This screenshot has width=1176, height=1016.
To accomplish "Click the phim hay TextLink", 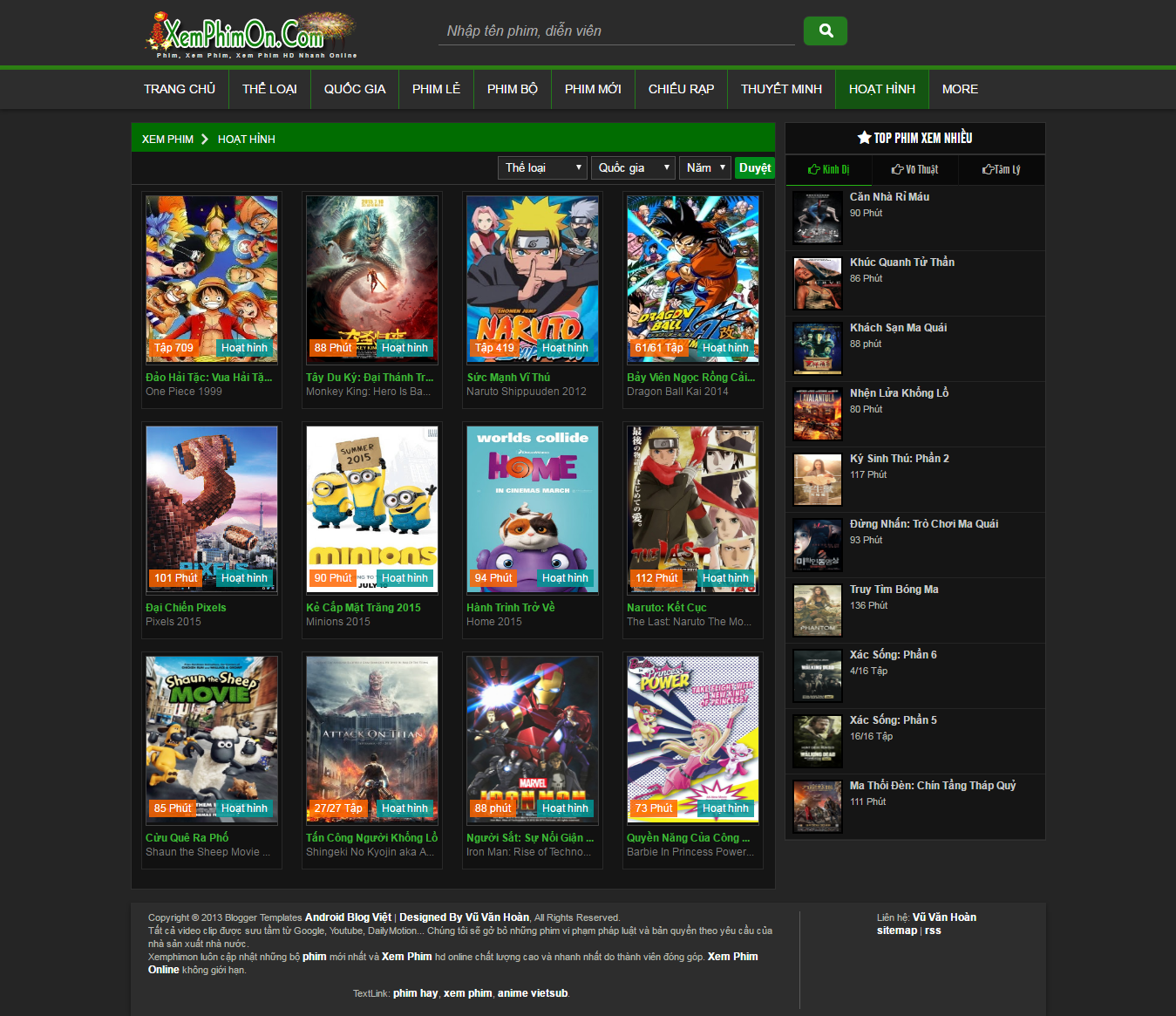I will click(x=415, y=993).
